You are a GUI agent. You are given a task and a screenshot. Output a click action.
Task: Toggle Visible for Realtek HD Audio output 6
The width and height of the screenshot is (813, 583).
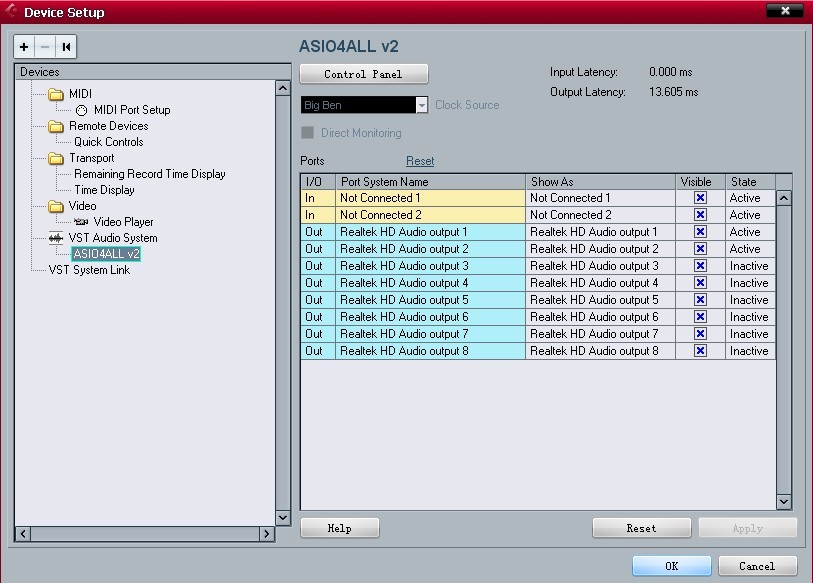point(700,317)
